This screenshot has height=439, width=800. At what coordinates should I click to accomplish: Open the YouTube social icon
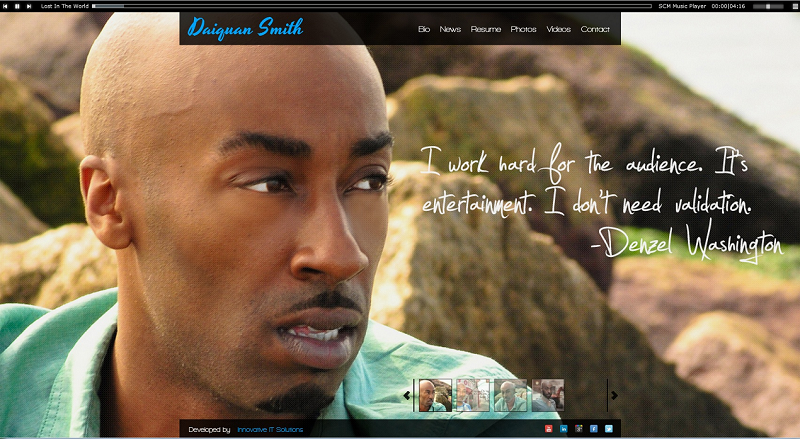[548, 429]
